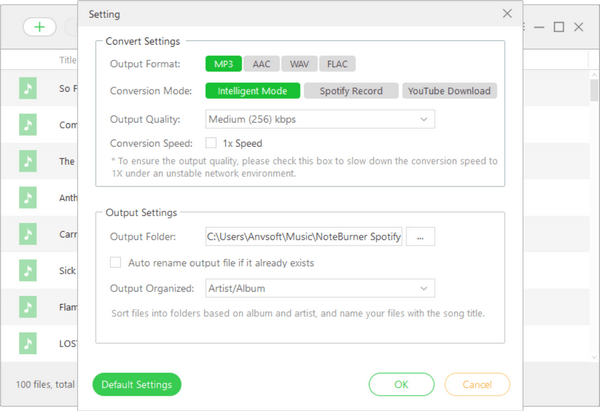Close the Setting dialog with X
The image size is (600, 411).
point(507,13)
